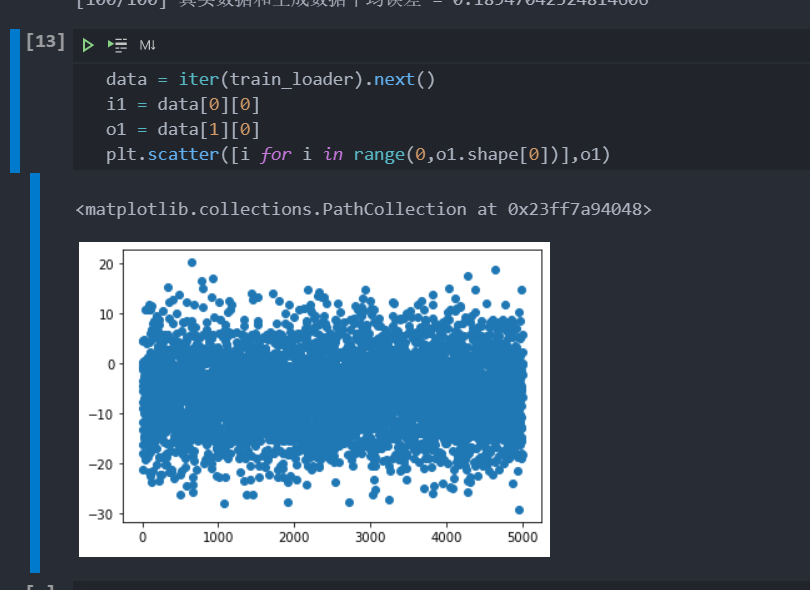
Task: Select the execution count label [13]
Action: [45, 41]
